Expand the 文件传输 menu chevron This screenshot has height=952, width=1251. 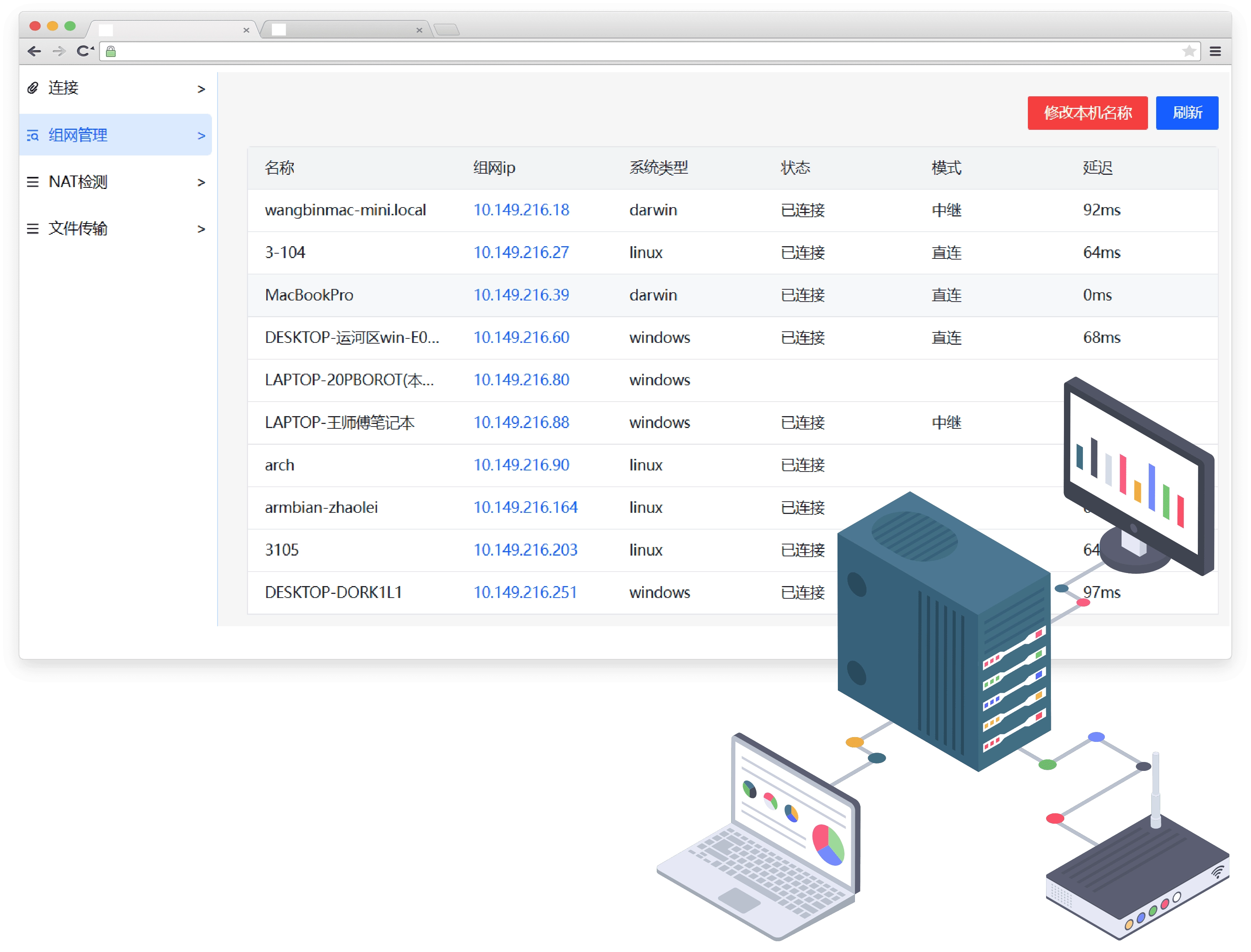pyautogui.click(x=201, y=229)
